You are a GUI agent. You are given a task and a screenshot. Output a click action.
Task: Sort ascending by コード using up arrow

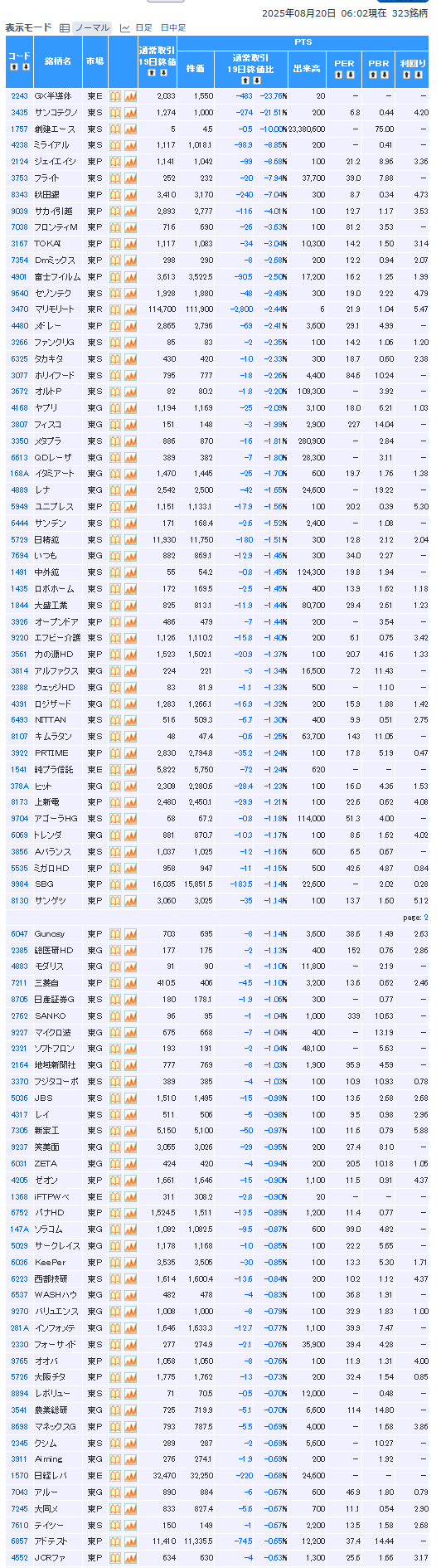coord(12,67)
